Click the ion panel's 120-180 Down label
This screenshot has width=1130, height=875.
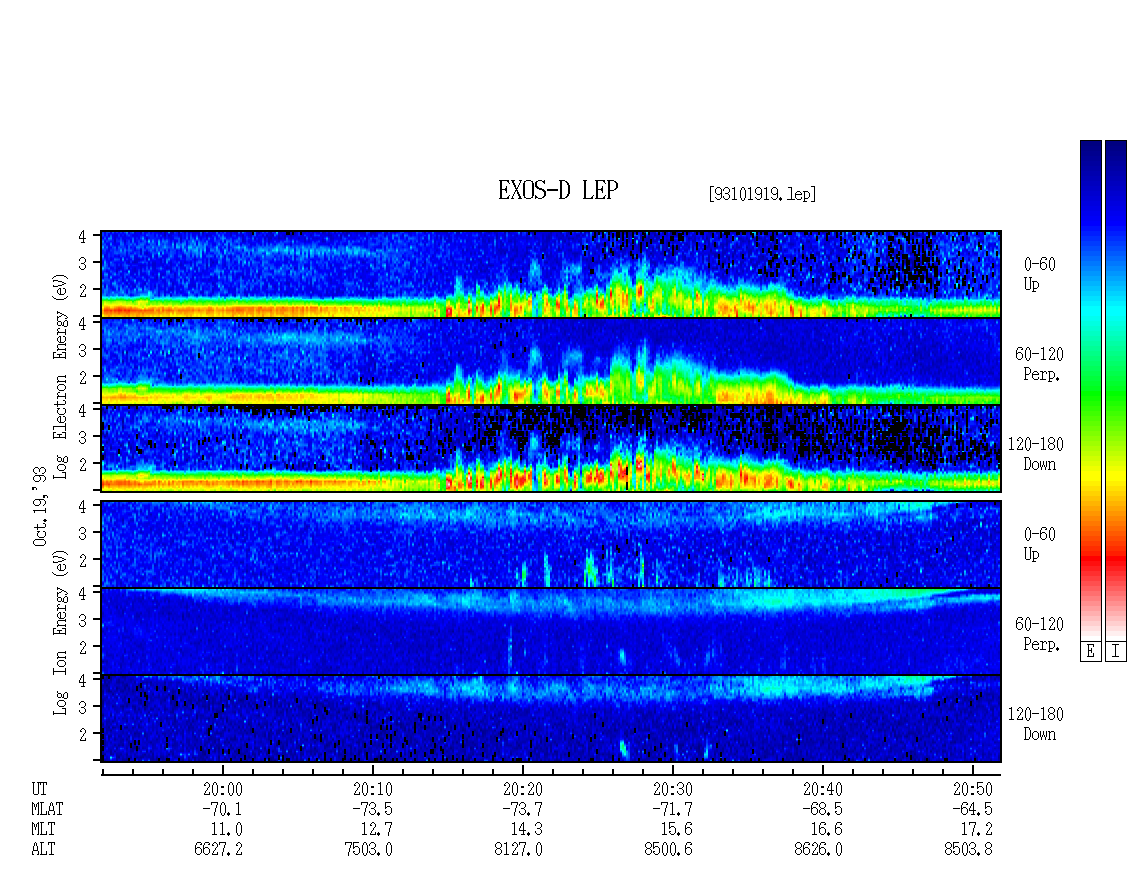pyautogui.click(x=1036, y=724)
